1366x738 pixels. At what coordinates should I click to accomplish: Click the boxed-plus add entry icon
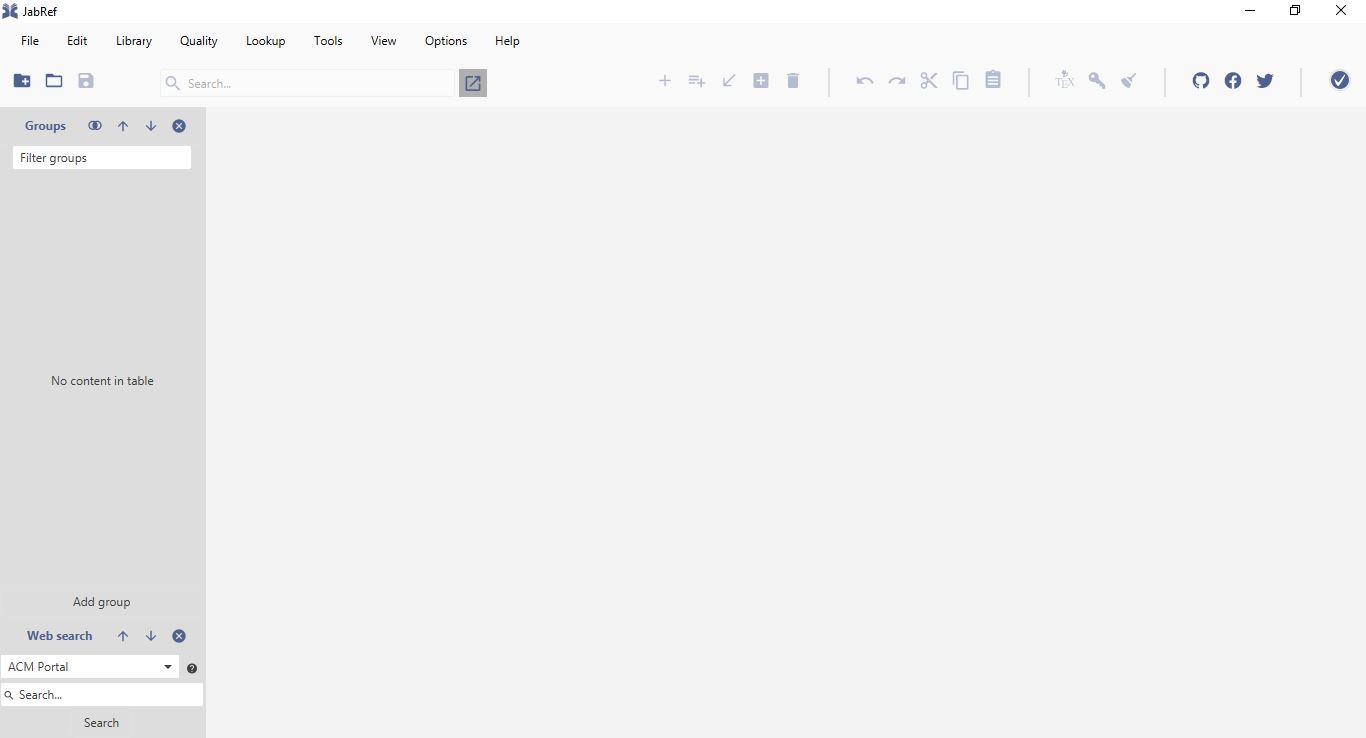tap(761, 81)
